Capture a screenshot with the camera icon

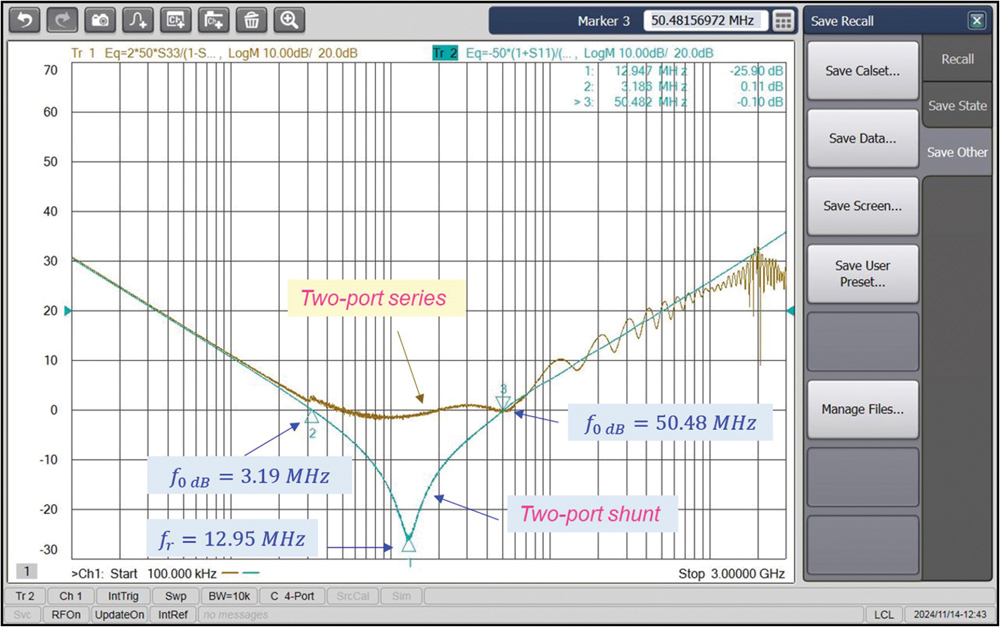(99, 20)
